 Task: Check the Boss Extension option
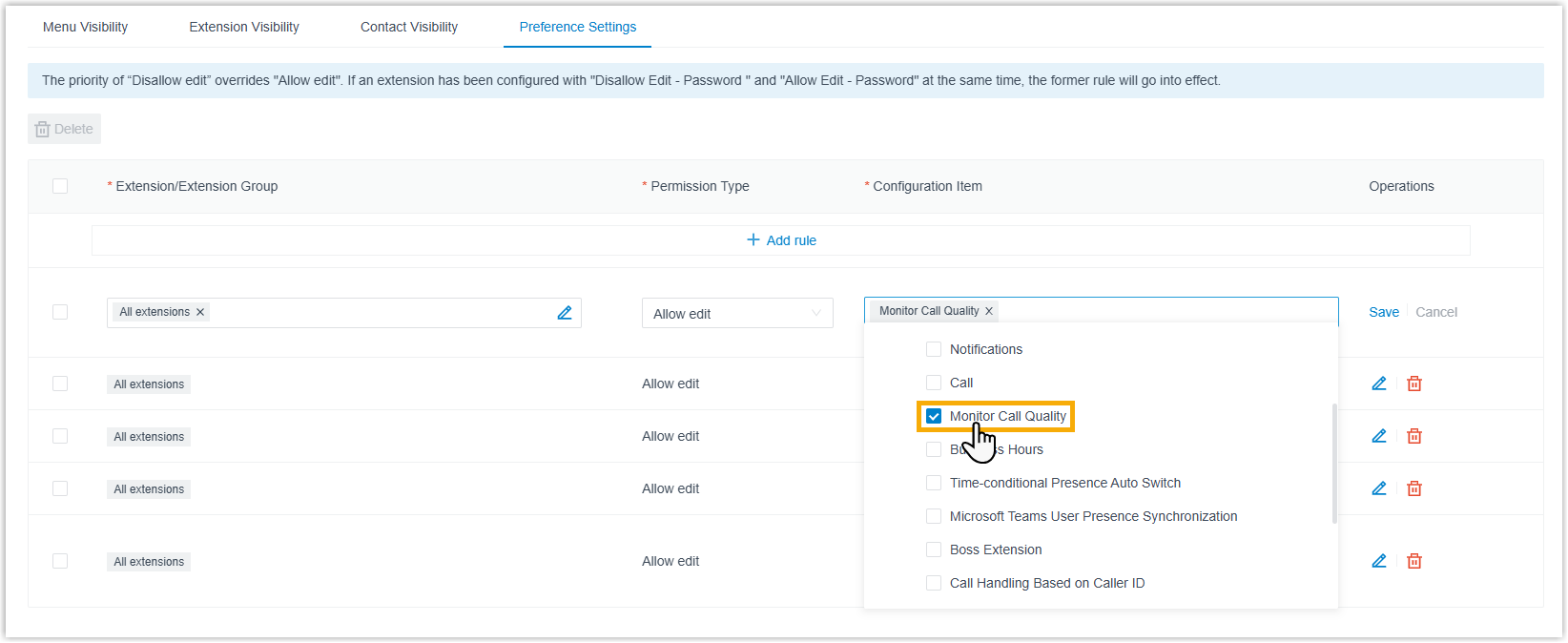(x=934, y=550)
